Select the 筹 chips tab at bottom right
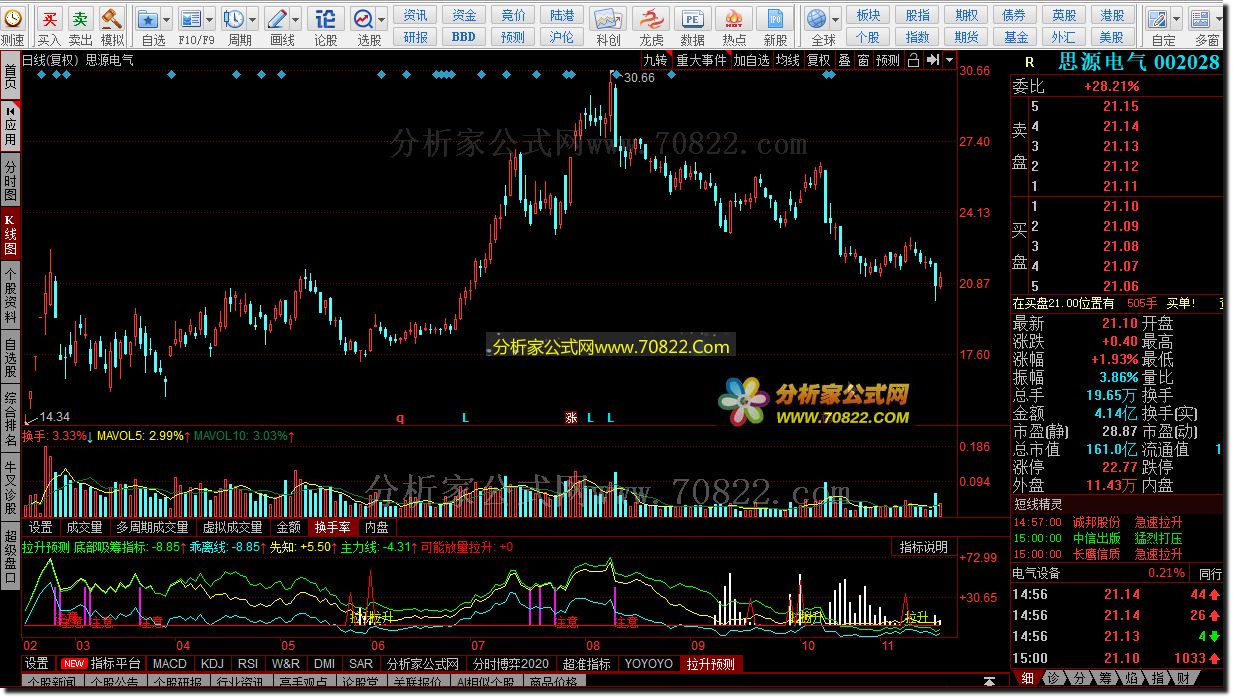The height and width of the screenshot is (697, 1233). 1105,678
